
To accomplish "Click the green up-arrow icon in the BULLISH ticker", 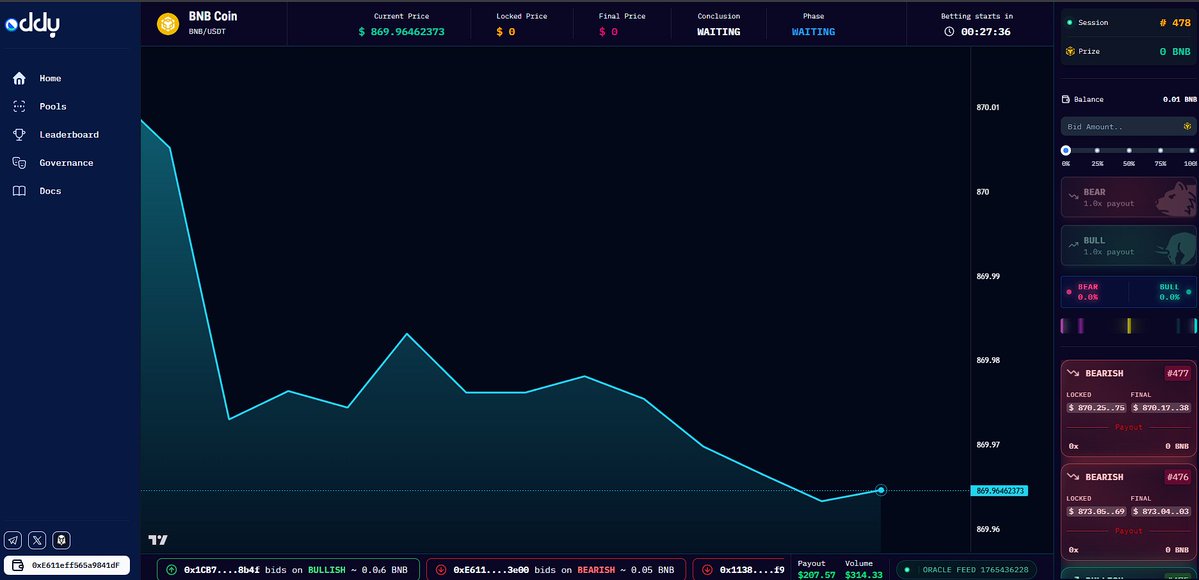I will pyautogui.click(x=171, y=569).
